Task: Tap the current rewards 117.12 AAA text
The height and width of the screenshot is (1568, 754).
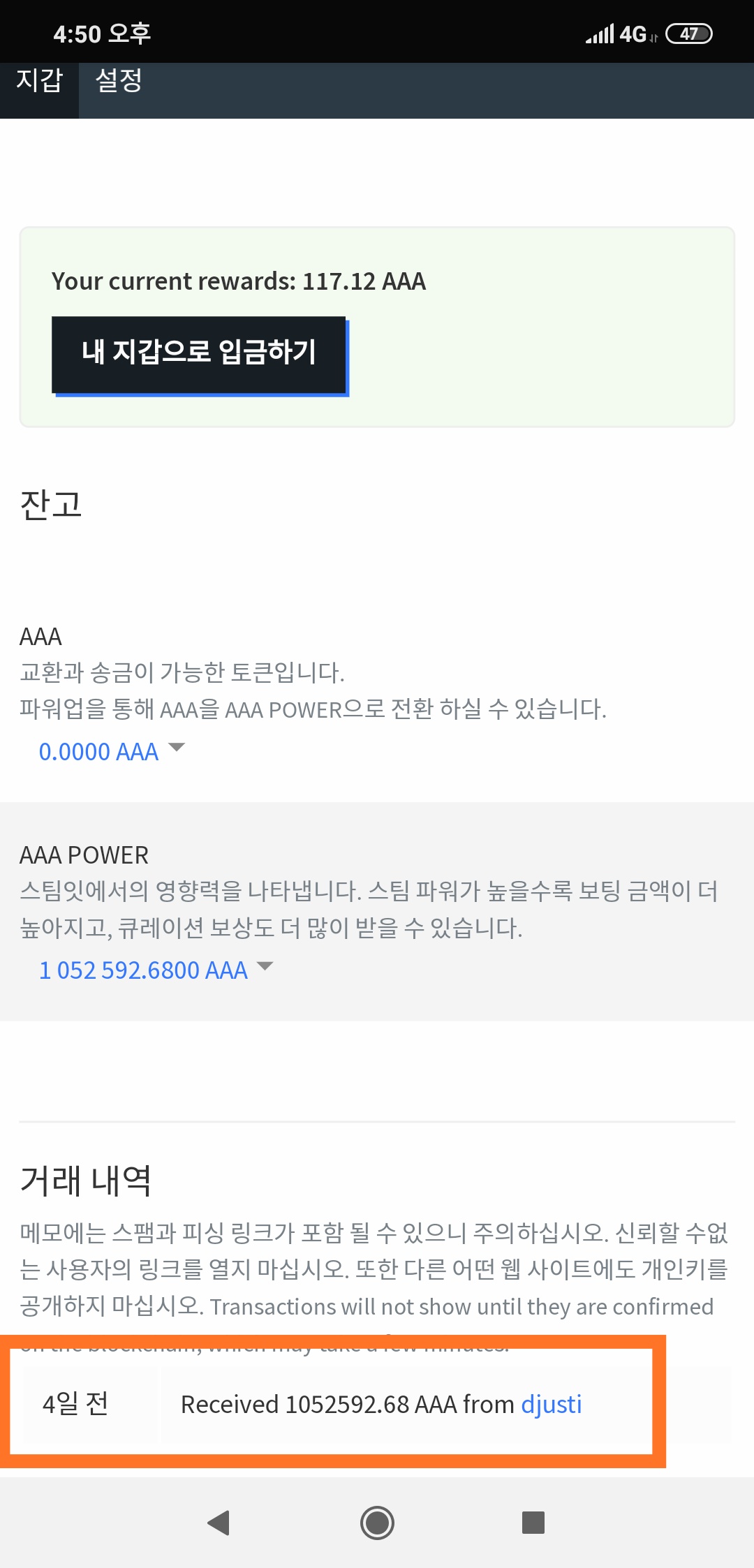Action: click(x=238, y=281)
